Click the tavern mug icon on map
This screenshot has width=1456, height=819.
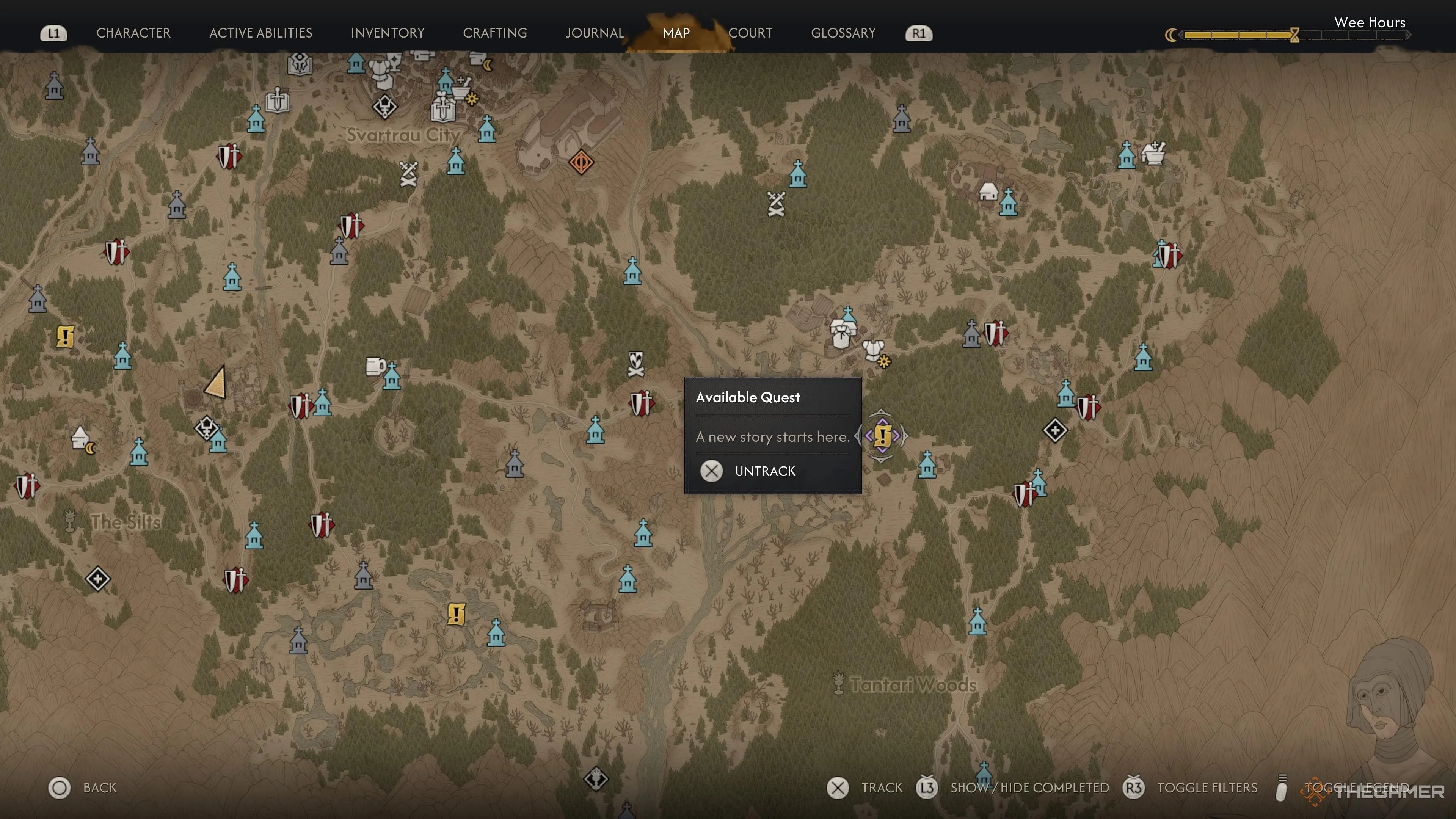coord(375,366)
